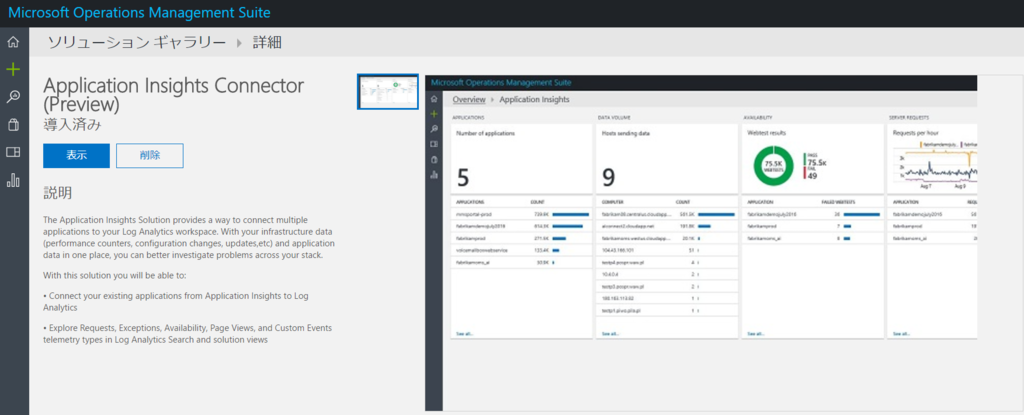Click bullet "Connect your existing applications"
Viewport: 1024px width, 415px height.
pyautogui.click(x=176, y=301)
